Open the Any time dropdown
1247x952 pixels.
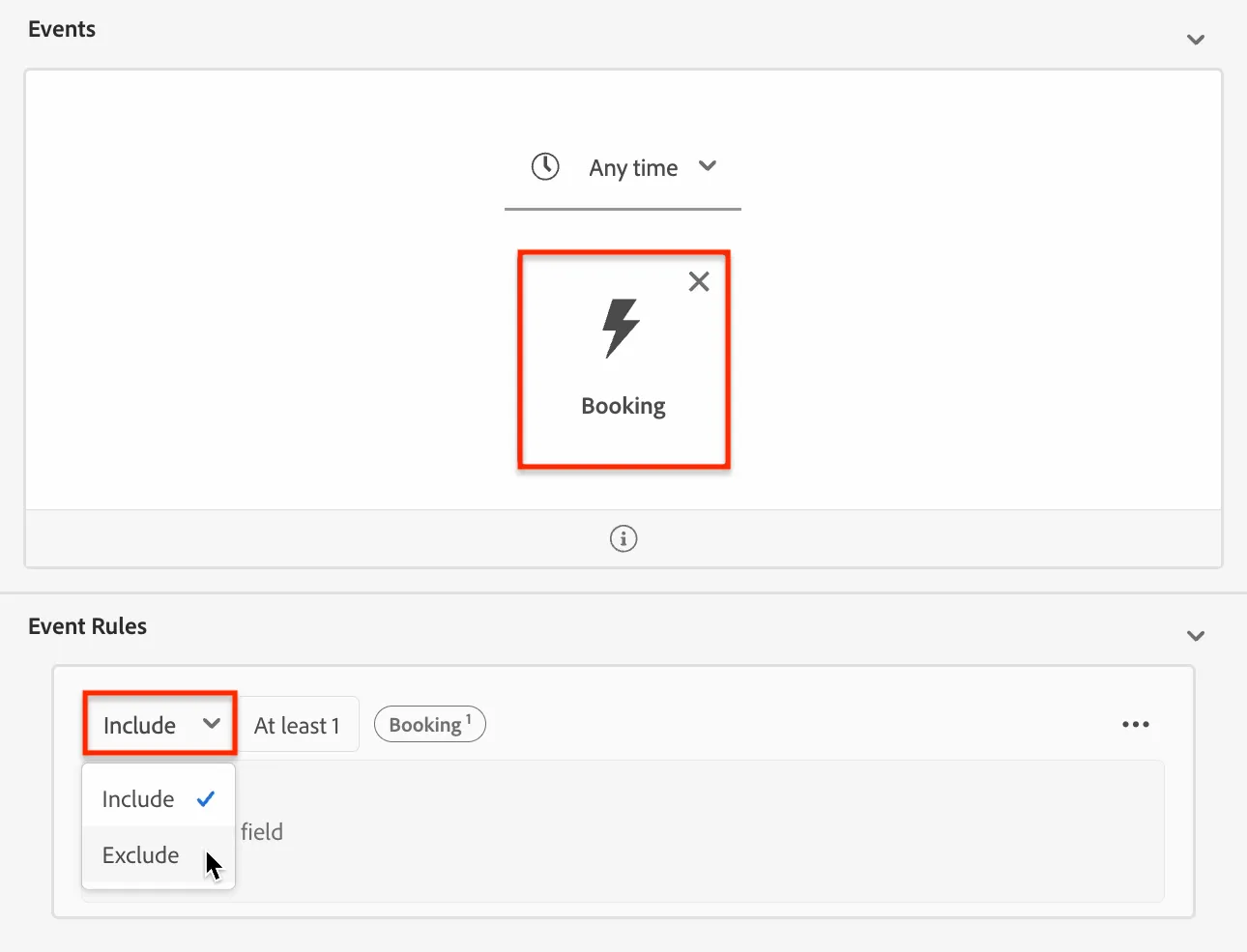(x=623, y=168)
